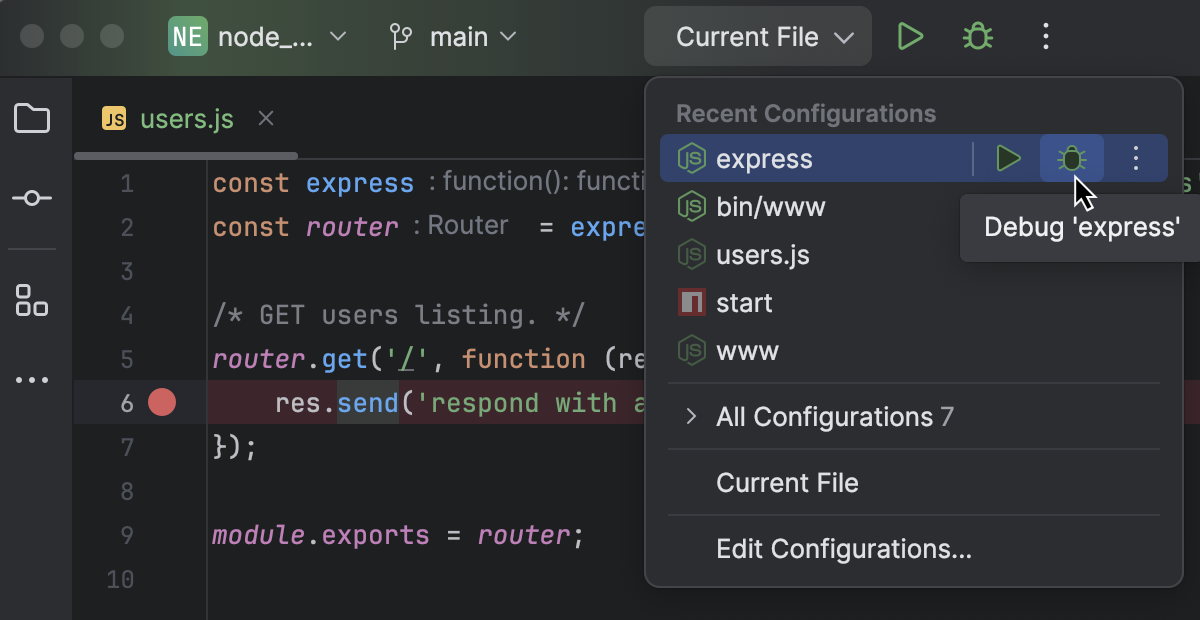Close the users.js tab

click(x=265, y=118)
